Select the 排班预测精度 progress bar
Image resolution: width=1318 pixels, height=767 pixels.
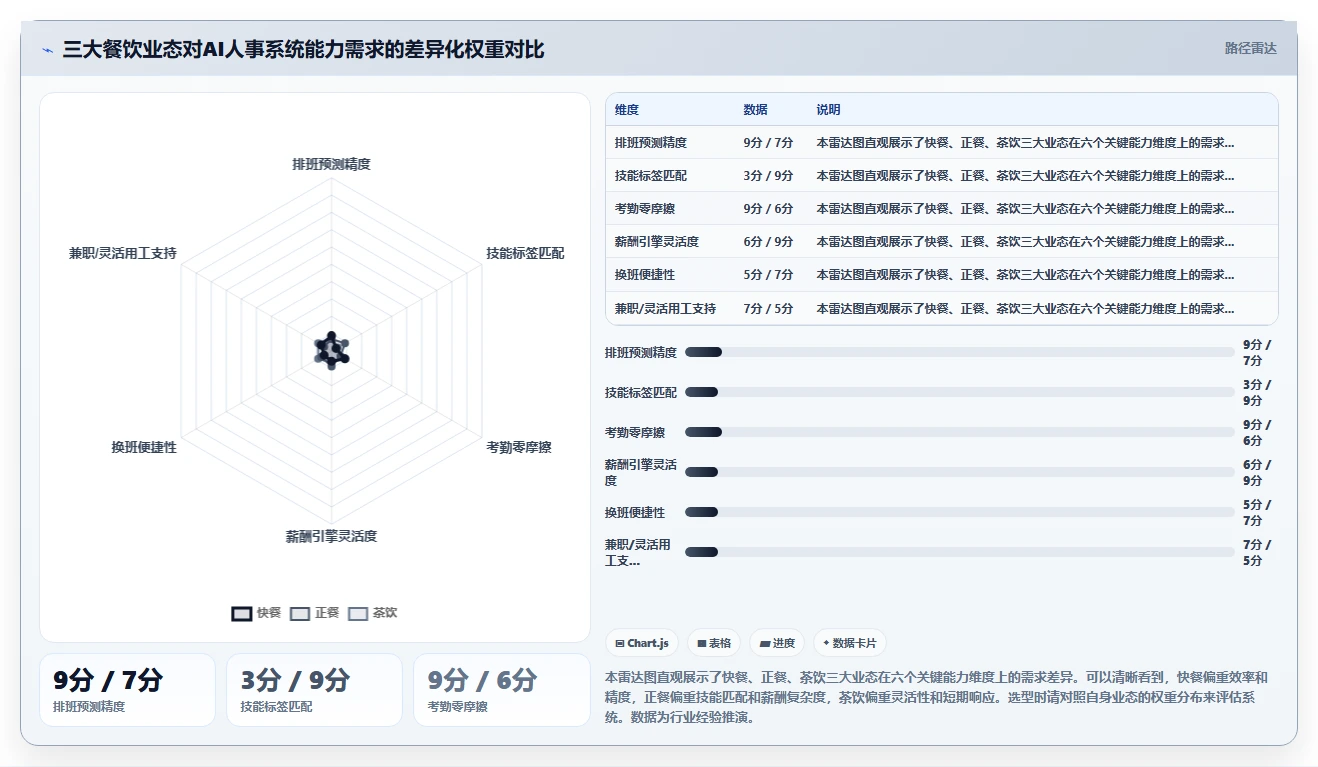960,352
